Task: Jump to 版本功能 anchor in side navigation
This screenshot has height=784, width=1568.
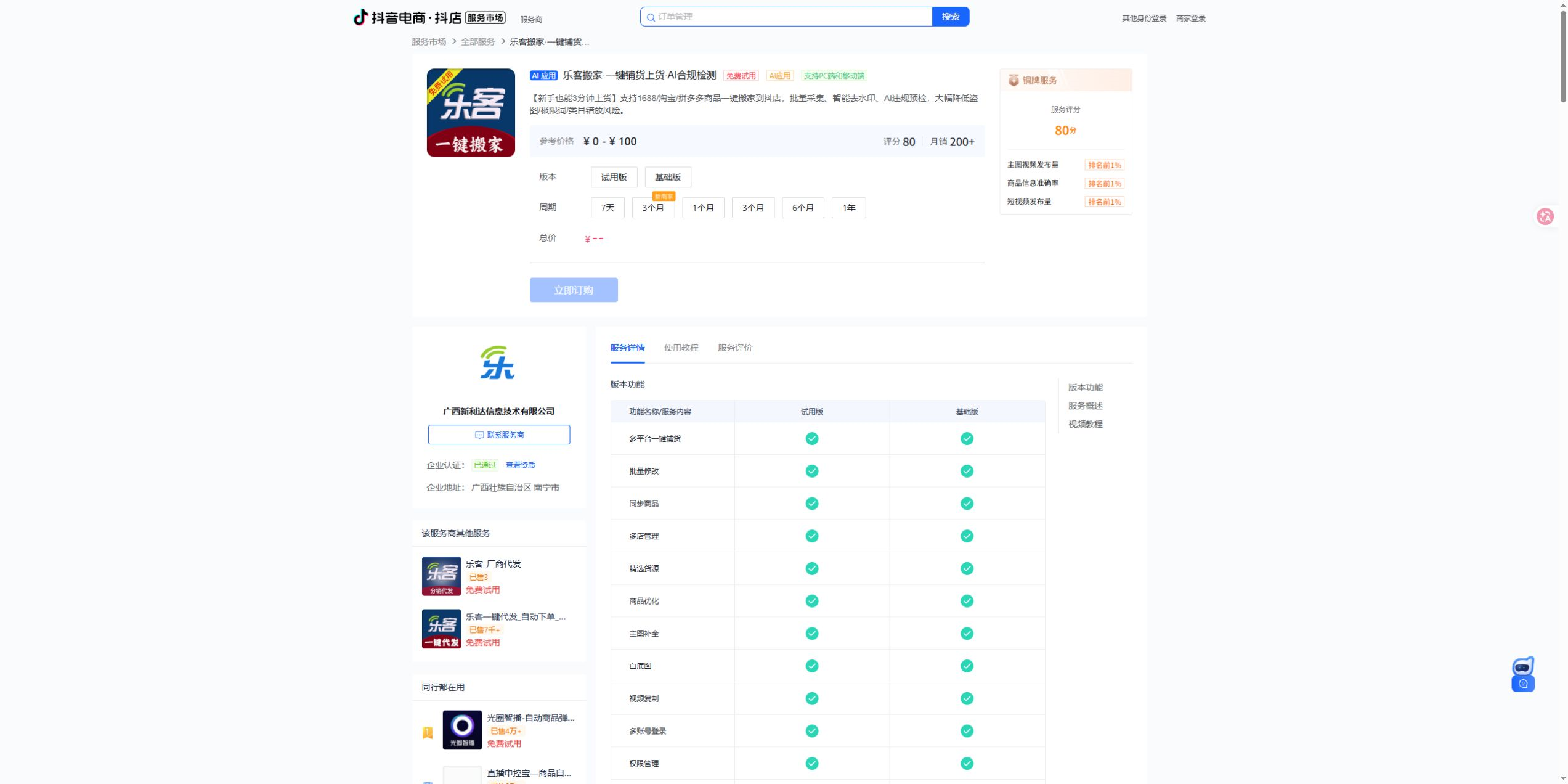Action: click(1085, 387)
